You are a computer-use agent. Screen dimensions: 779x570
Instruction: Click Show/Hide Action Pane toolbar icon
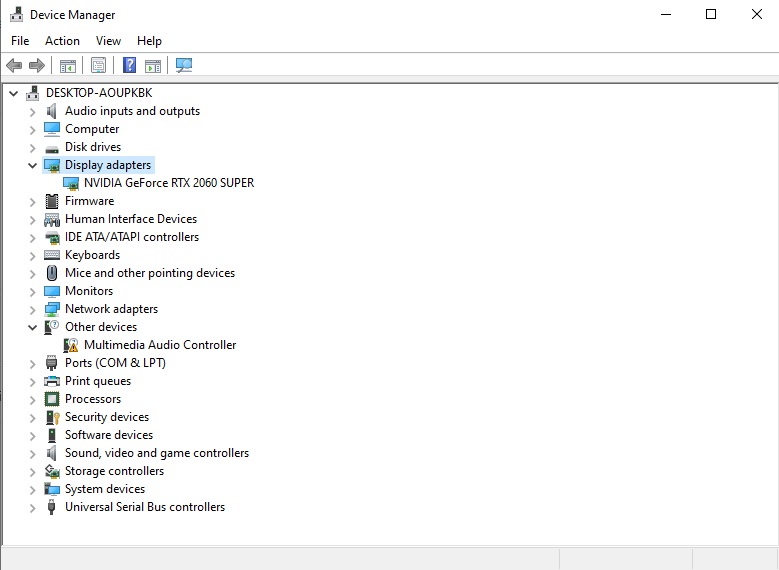[152, 66]
